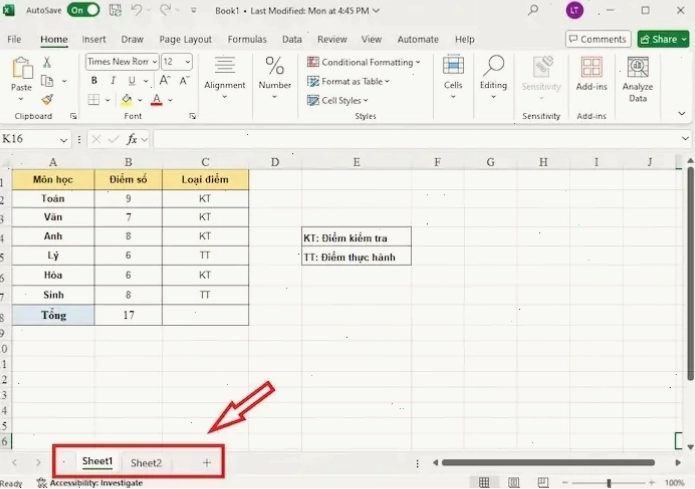This screenshot has height=489, width=695.
Task: Open the Clipboard dialog launcher
Action: (73, 116)
